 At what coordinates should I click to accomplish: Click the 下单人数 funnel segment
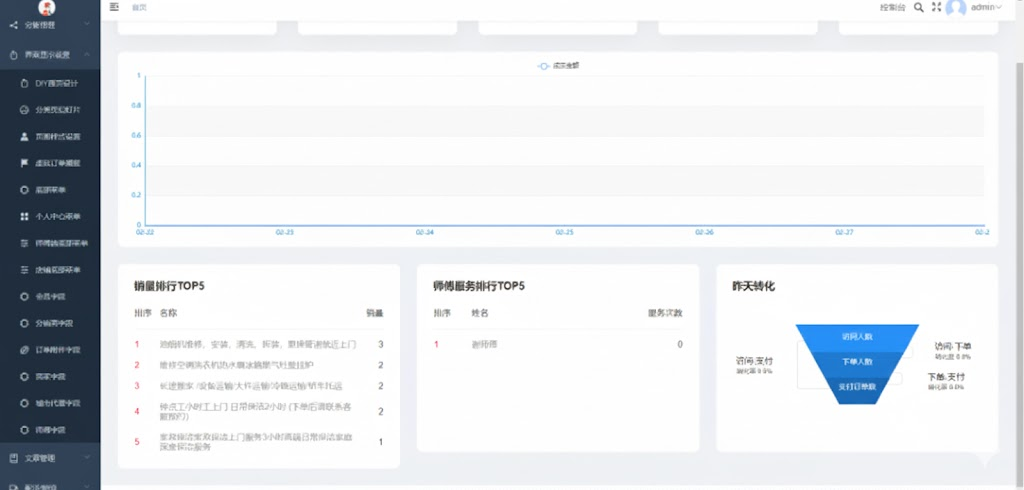coord(857,362)
